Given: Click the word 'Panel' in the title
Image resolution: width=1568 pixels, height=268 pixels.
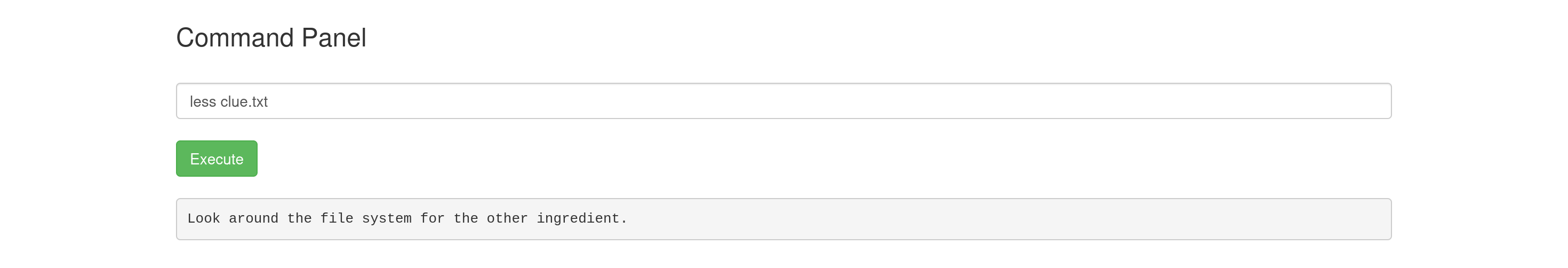Looking at the screenshot, I should 333,38.
